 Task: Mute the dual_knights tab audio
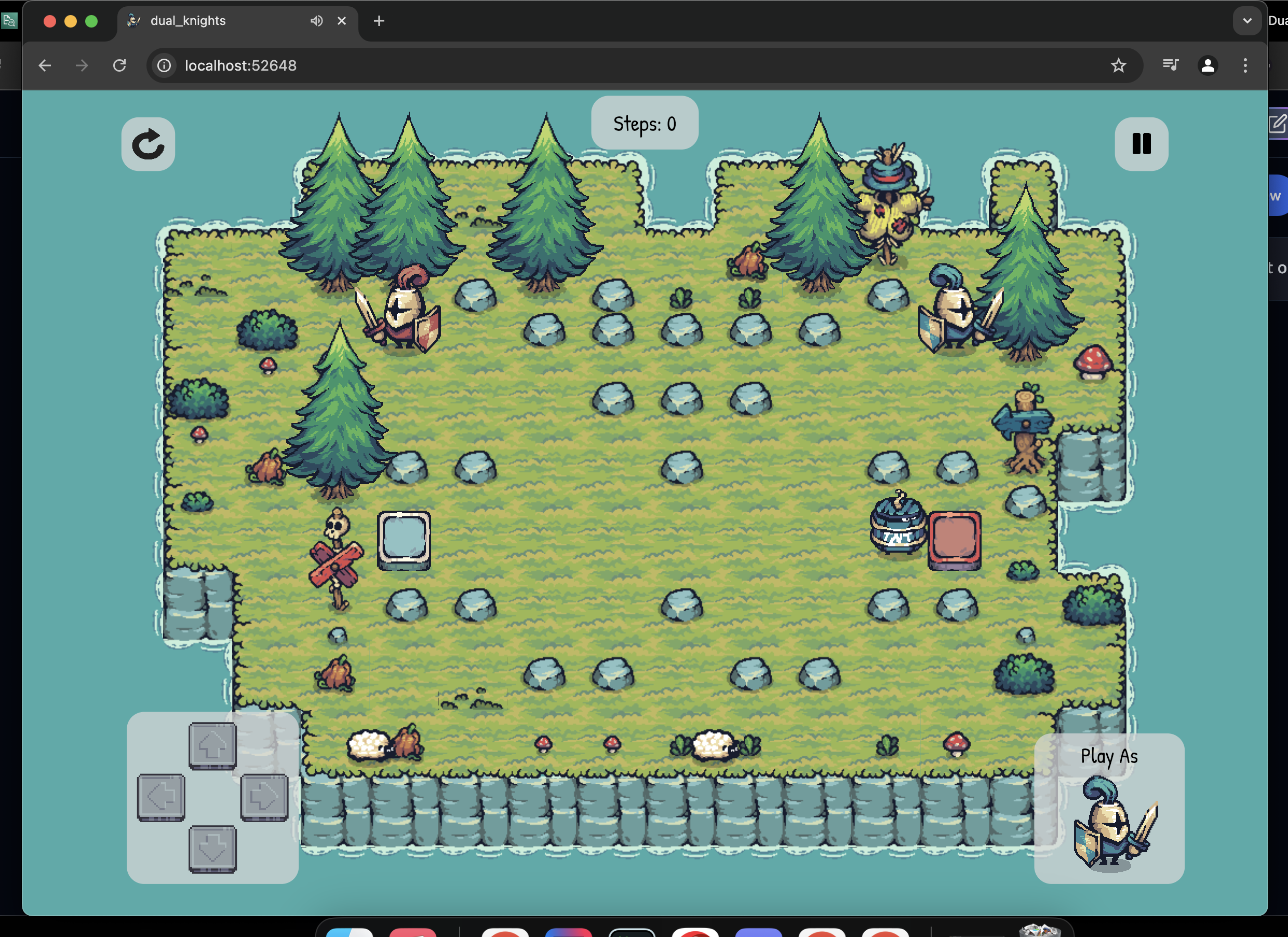coord(316,21)
